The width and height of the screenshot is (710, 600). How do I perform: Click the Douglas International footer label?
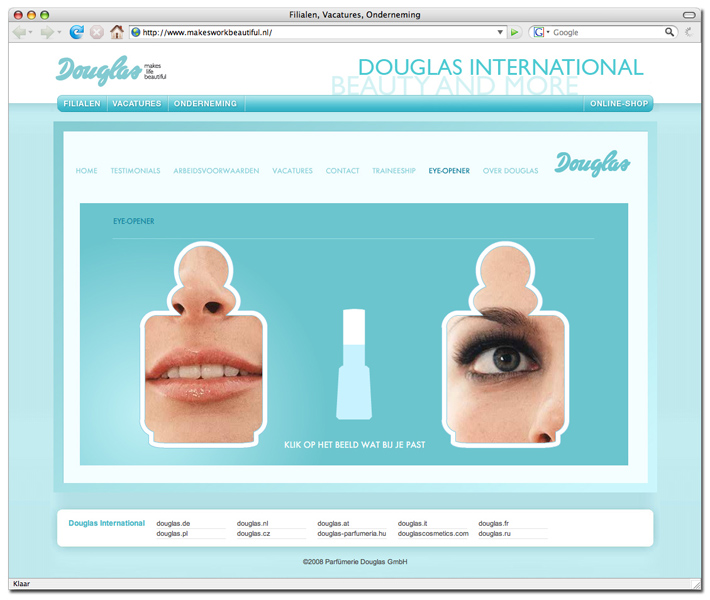click(x=107, y=523)
